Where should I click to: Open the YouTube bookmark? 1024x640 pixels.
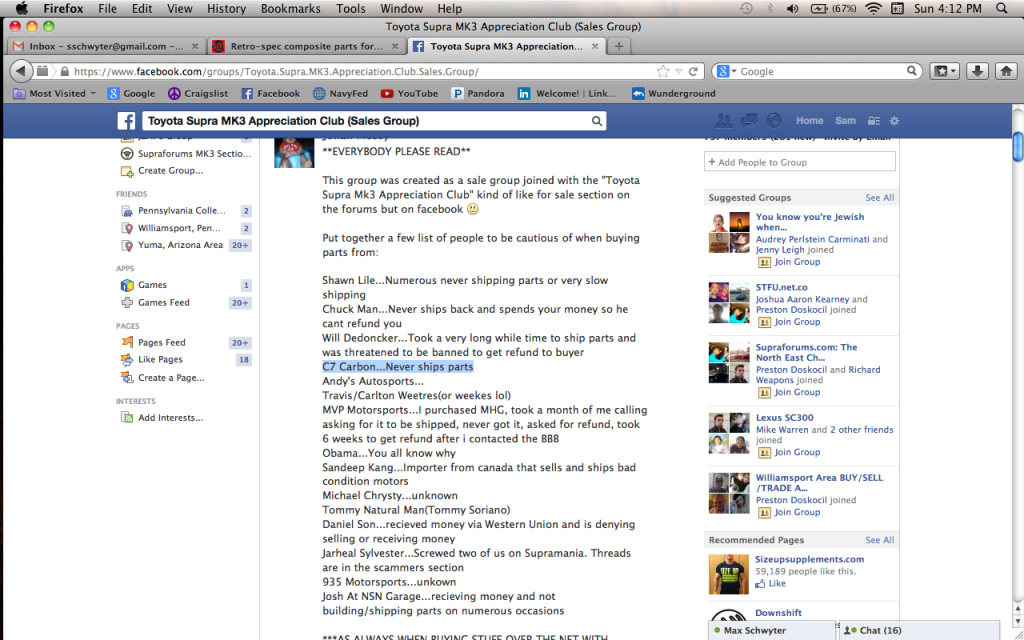(x=409, y=93)
